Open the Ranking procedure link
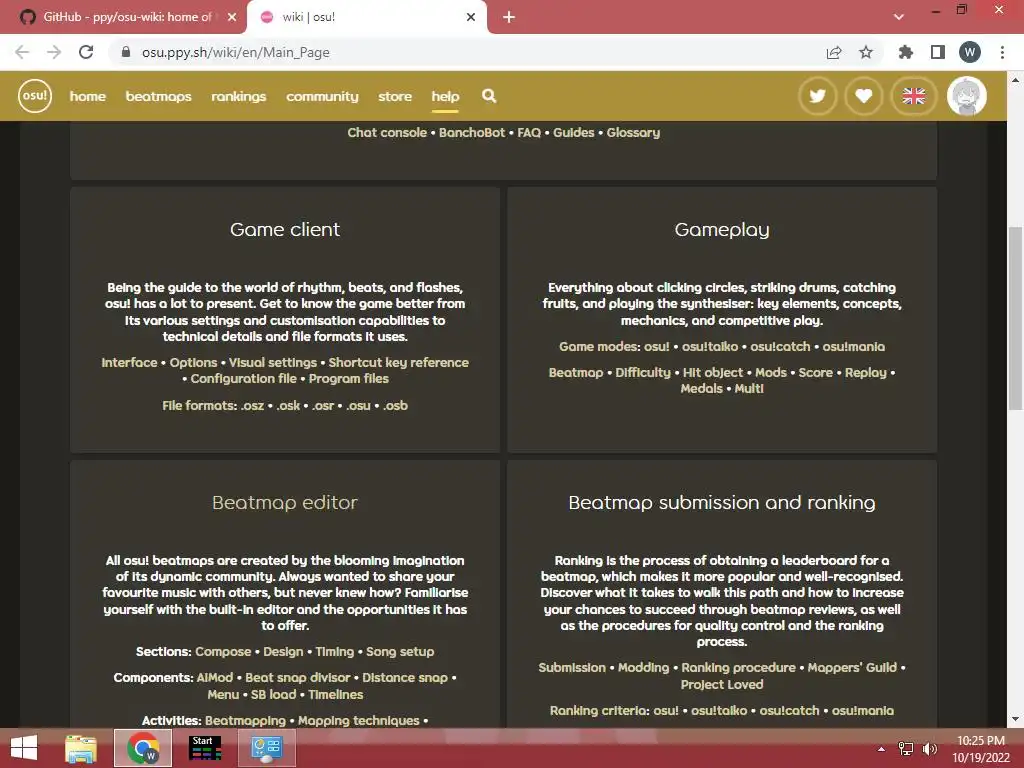Screen dimensions: 1024x768 (739, 668)
